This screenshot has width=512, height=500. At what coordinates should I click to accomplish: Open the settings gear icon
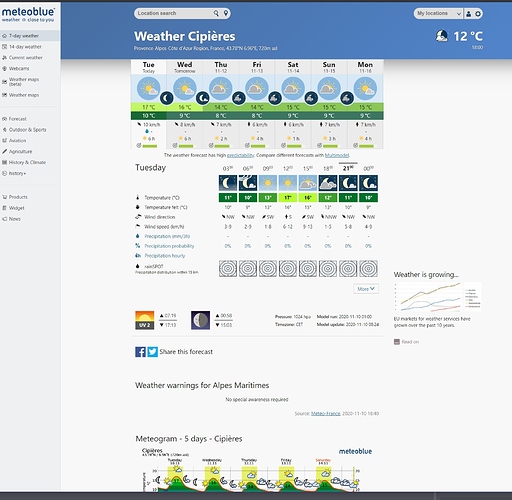click(x=478, y=14)
